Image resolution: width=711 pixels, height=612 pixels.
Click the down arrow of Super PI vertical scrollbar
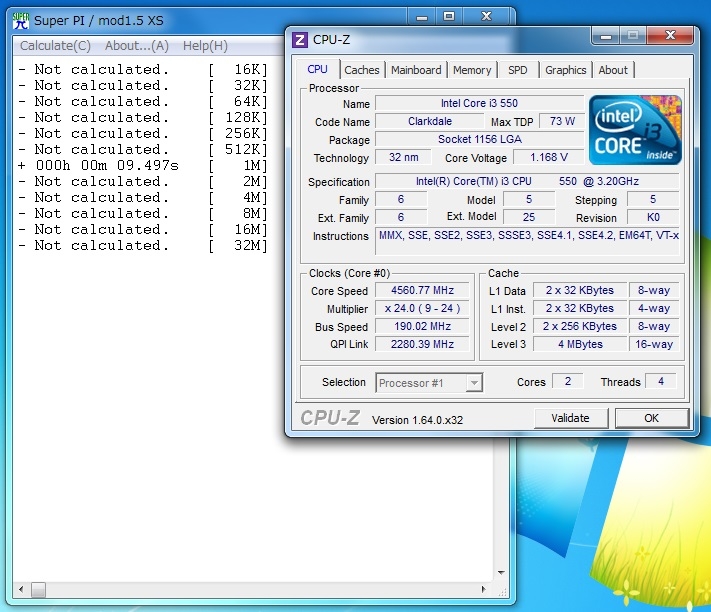(x=501, y=573)
